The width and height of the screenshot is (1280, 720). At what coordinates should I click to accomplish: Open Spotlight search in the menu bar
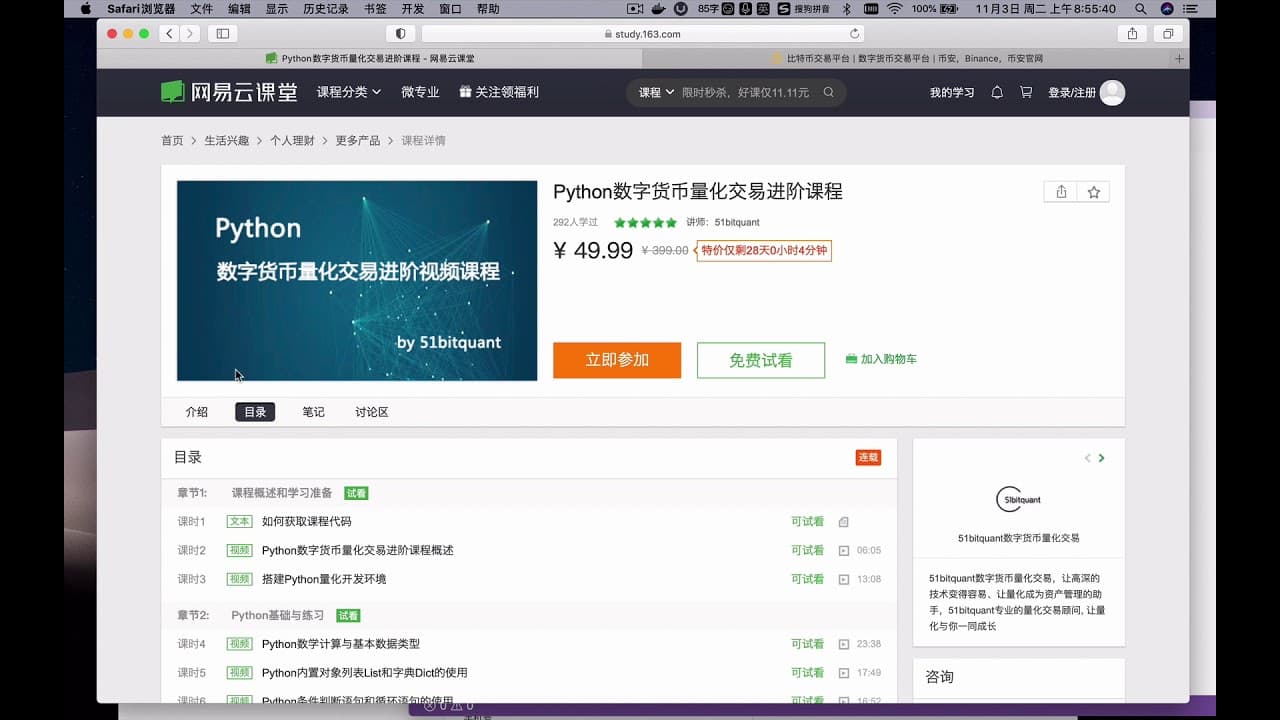(x=1141, y=8)
